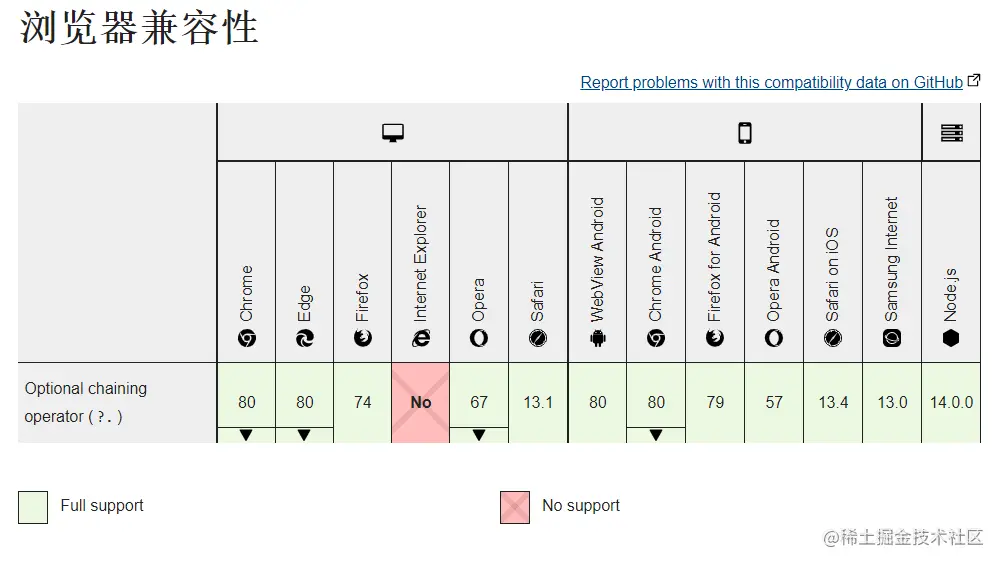Click the Safari on iOS compass icon

[832, 338]
